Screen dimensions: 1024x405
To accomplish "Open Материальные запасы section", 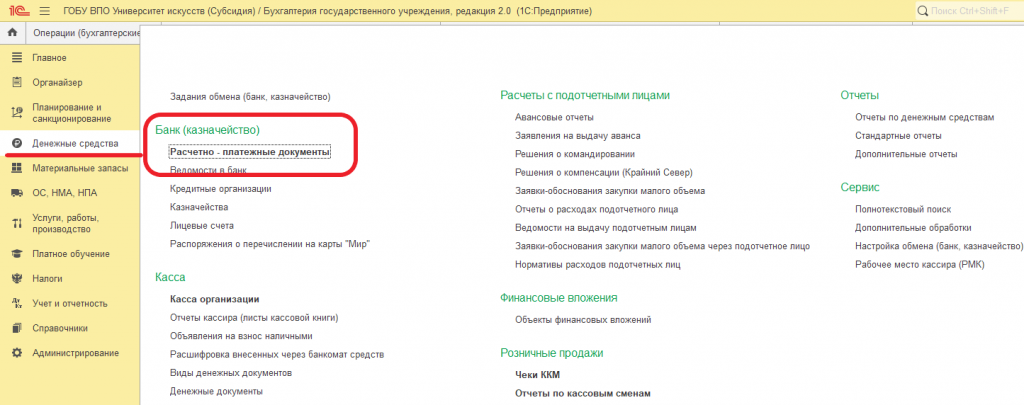I will click(x=80, y=168).
